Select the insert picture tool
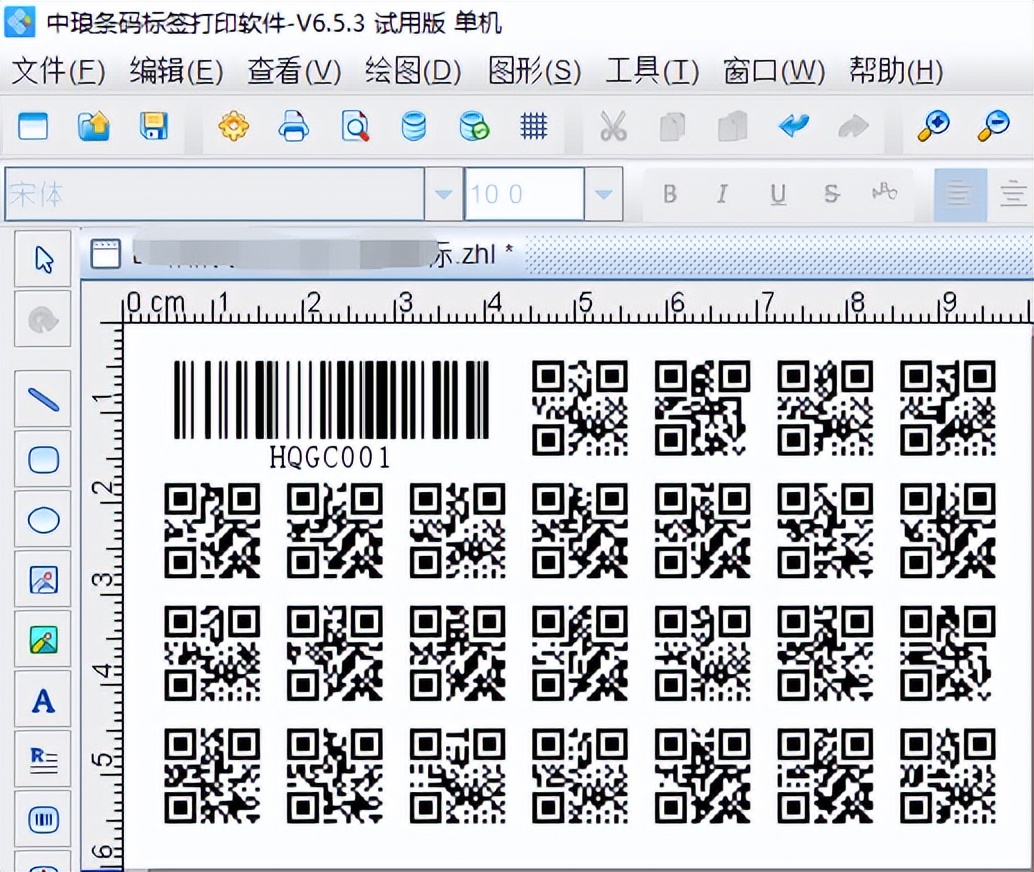 (x=44, y=580)
